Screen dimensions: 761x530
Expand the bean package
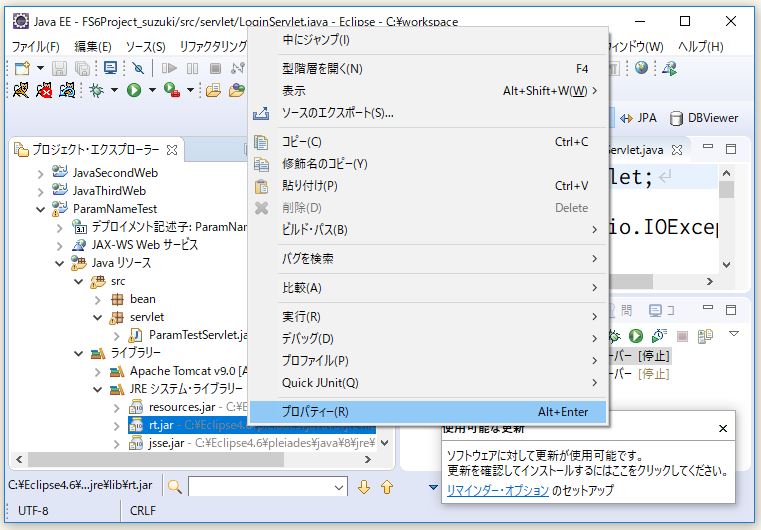click(98, 300)
